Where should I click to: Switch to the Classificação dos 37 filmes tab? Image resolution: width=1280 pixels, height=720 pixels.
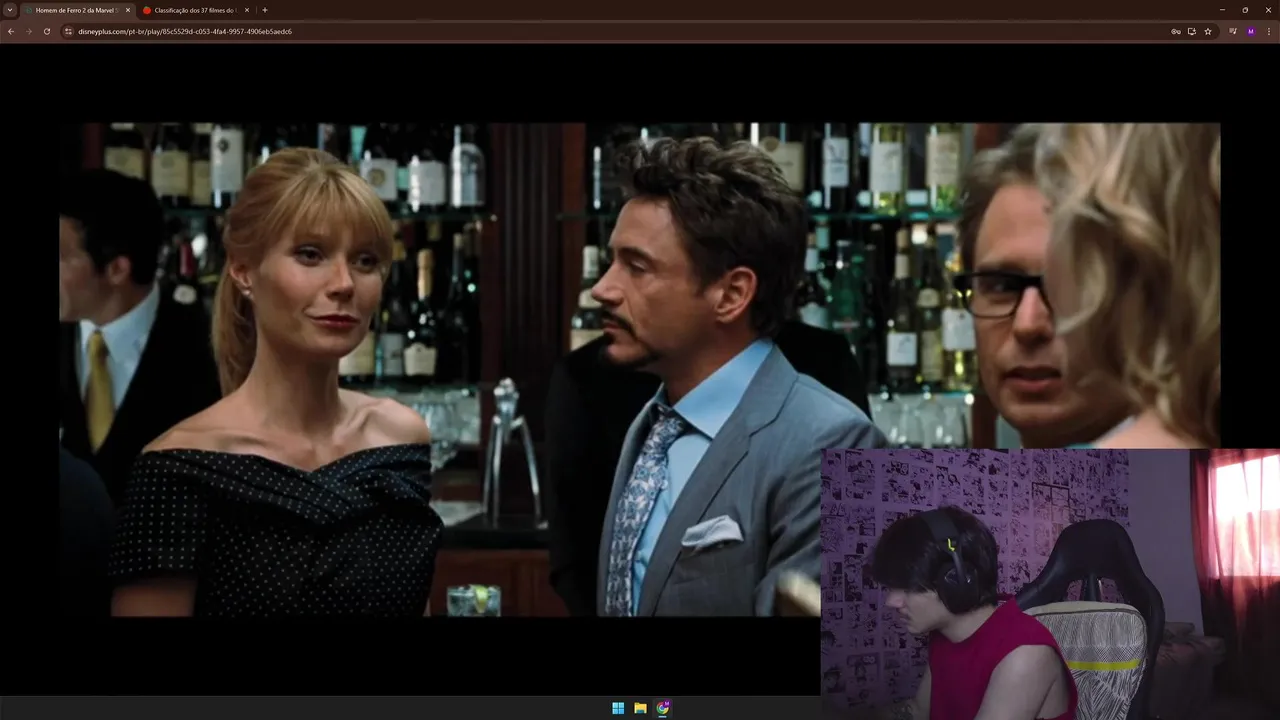click(x=195, y=10)
